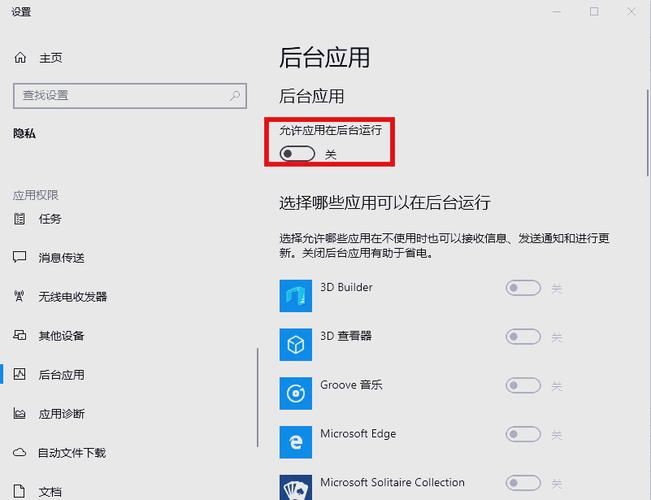The height and width of the screenshot is (500, 651).
Task: Click the 自动文件下载 cloud icon
Action: click(20, 452)
